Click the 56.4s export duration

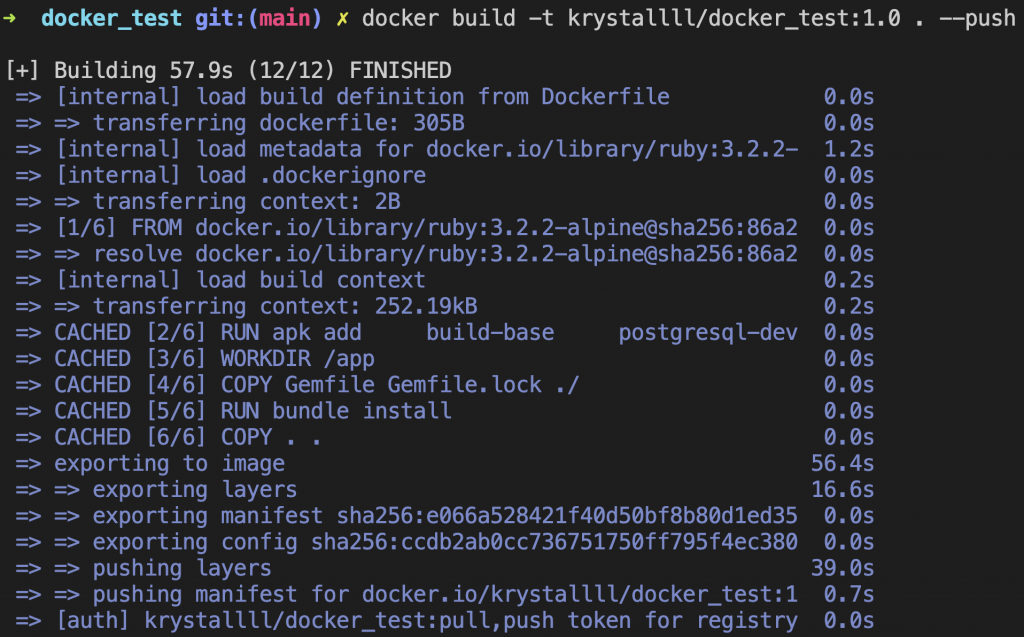842,463
